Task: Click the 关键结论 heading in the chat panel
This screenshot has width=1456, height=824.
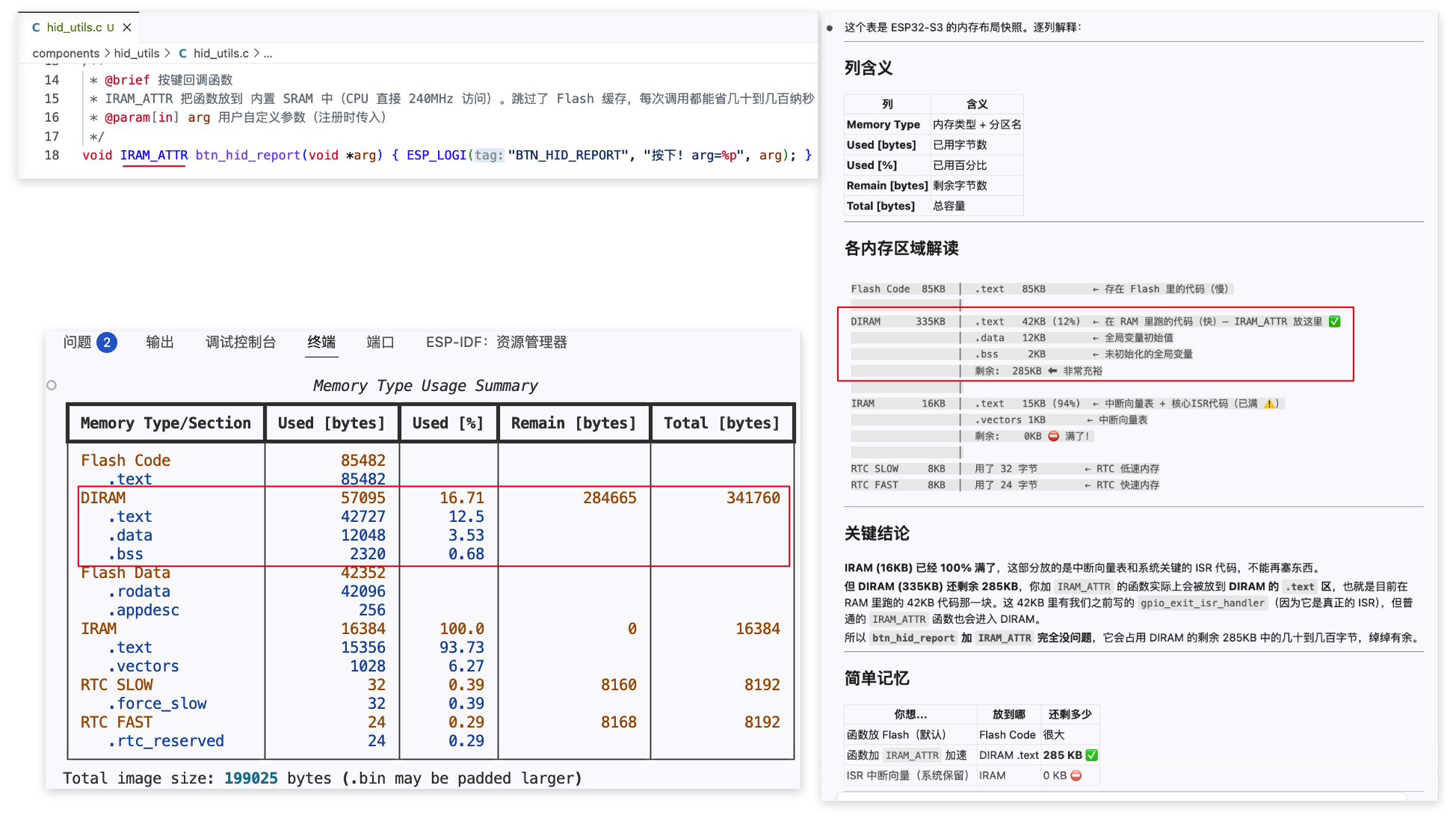Action: (877, 533)
